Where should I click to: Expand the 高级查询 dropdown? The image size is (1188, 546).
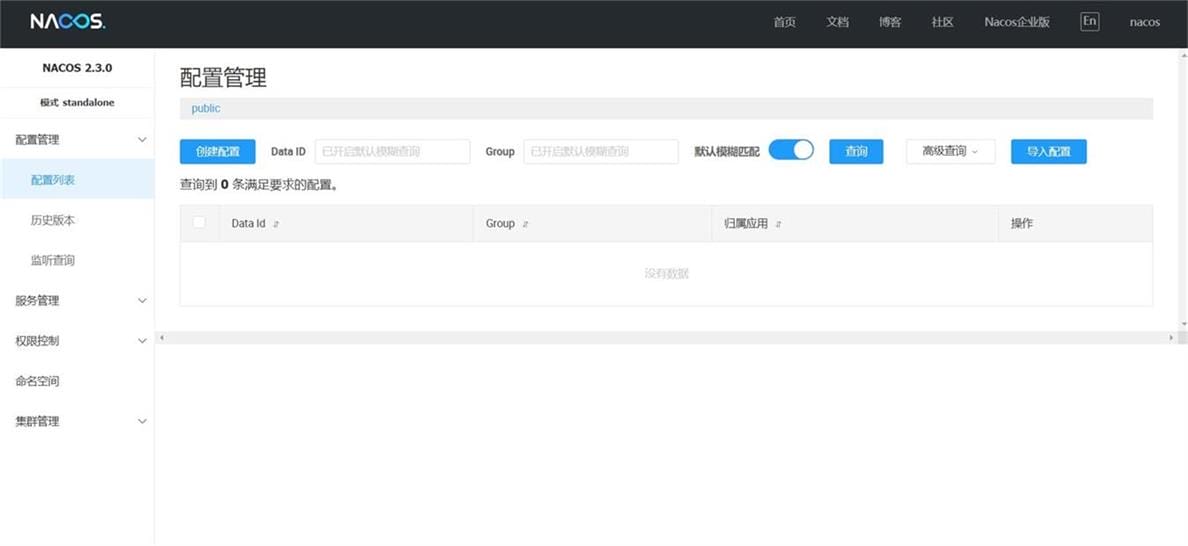950,151
